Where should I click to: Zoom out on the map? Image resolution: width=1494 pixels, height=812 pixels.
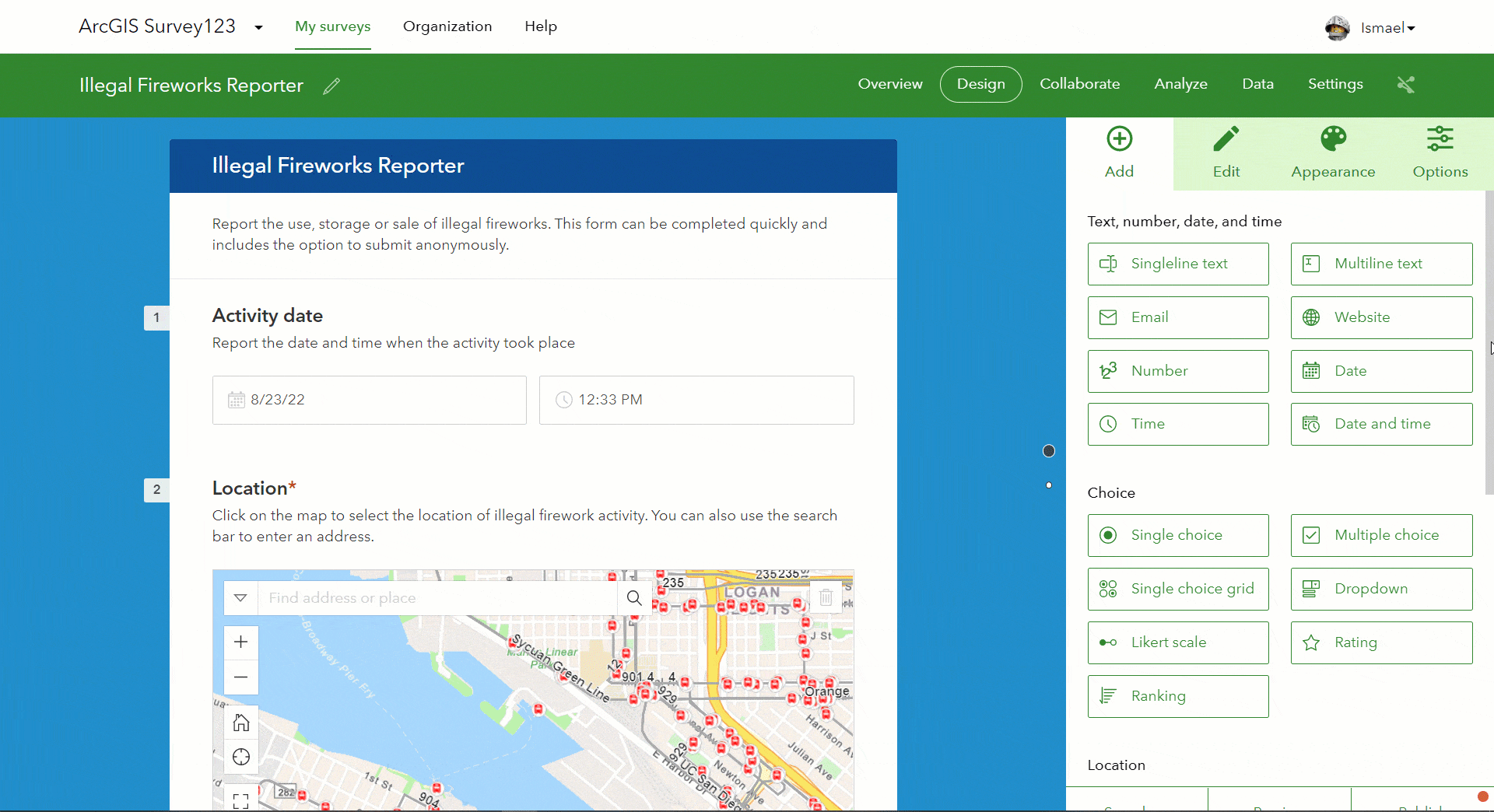pyautogui.click(x=240, y=677)
